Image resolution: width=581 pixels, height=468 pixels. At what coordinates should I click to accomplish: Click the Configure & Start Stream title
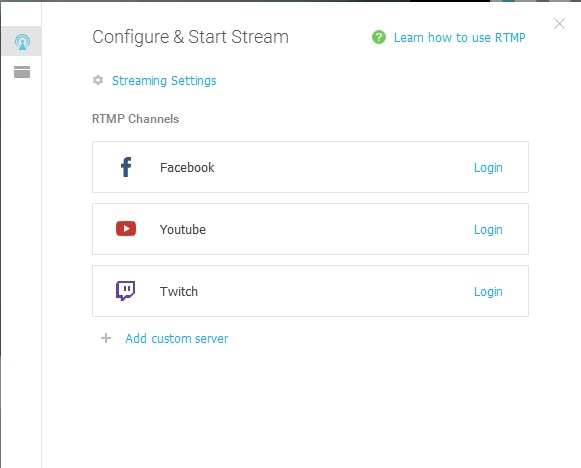click(x=190, y=37)
